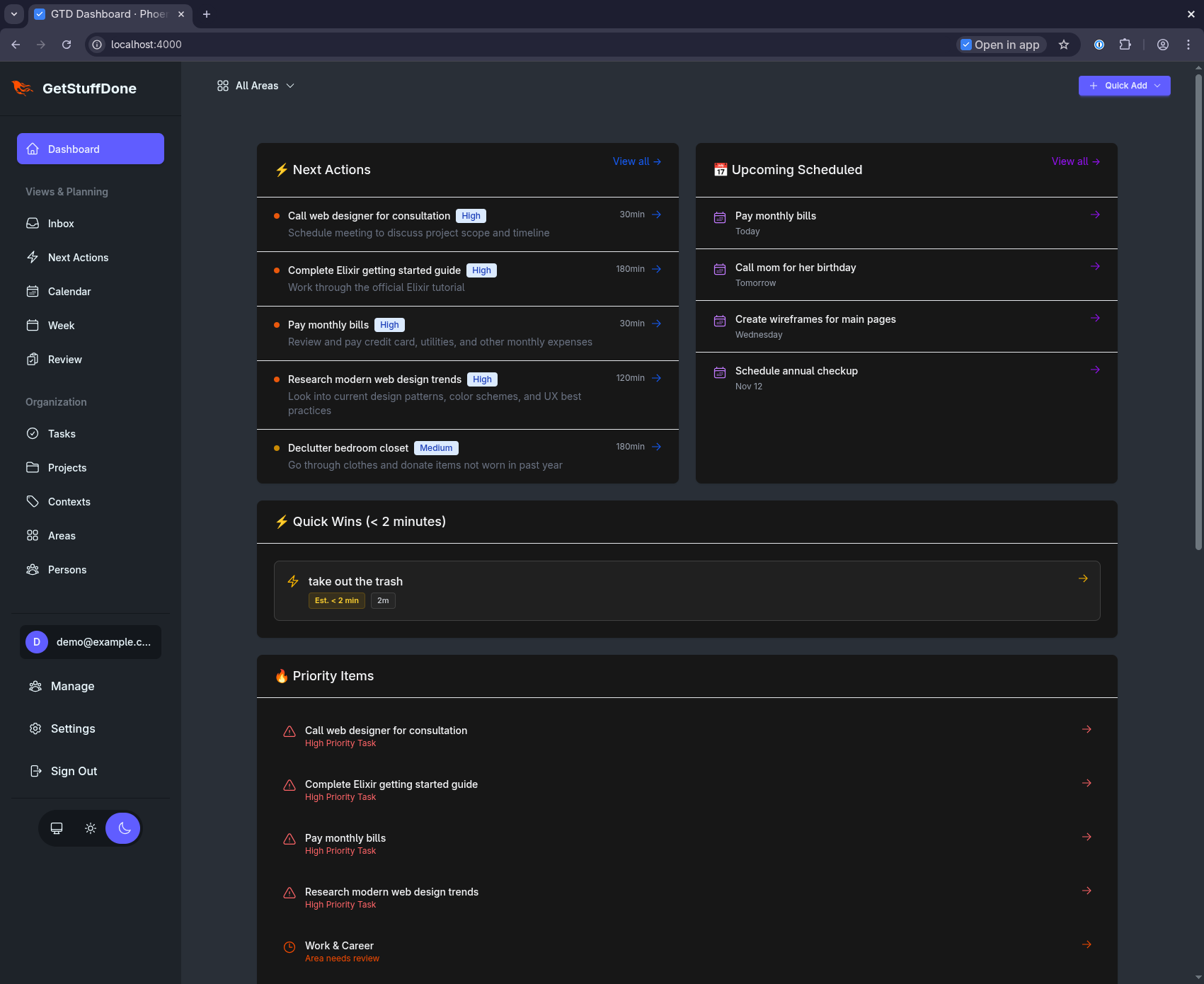Open Review in sidebar
This screenshot has width=1204, height=984.
(x=91, y=360)
